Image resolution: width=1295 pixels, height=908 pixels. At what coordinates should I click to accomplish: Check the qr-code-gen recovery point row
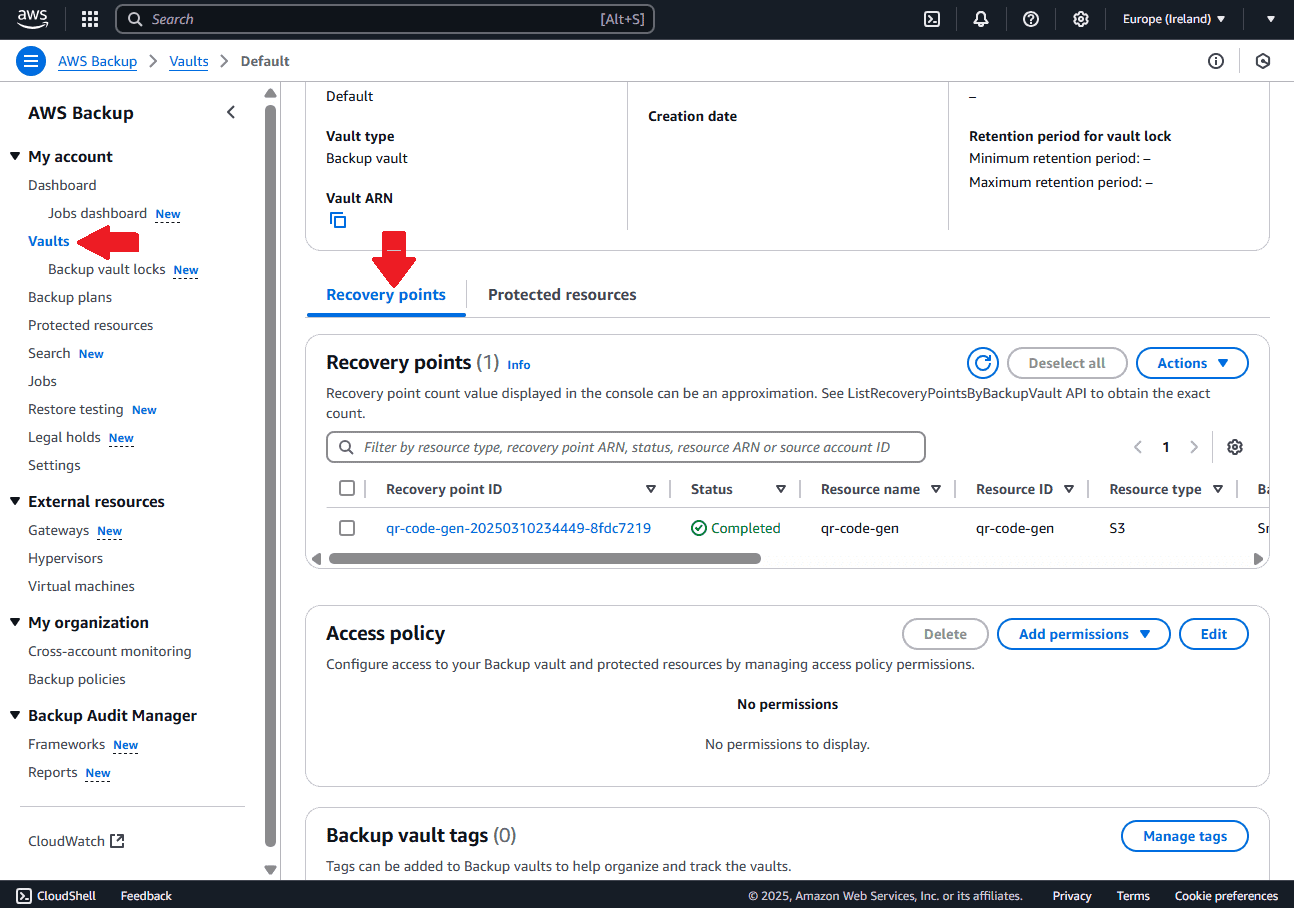347,528
